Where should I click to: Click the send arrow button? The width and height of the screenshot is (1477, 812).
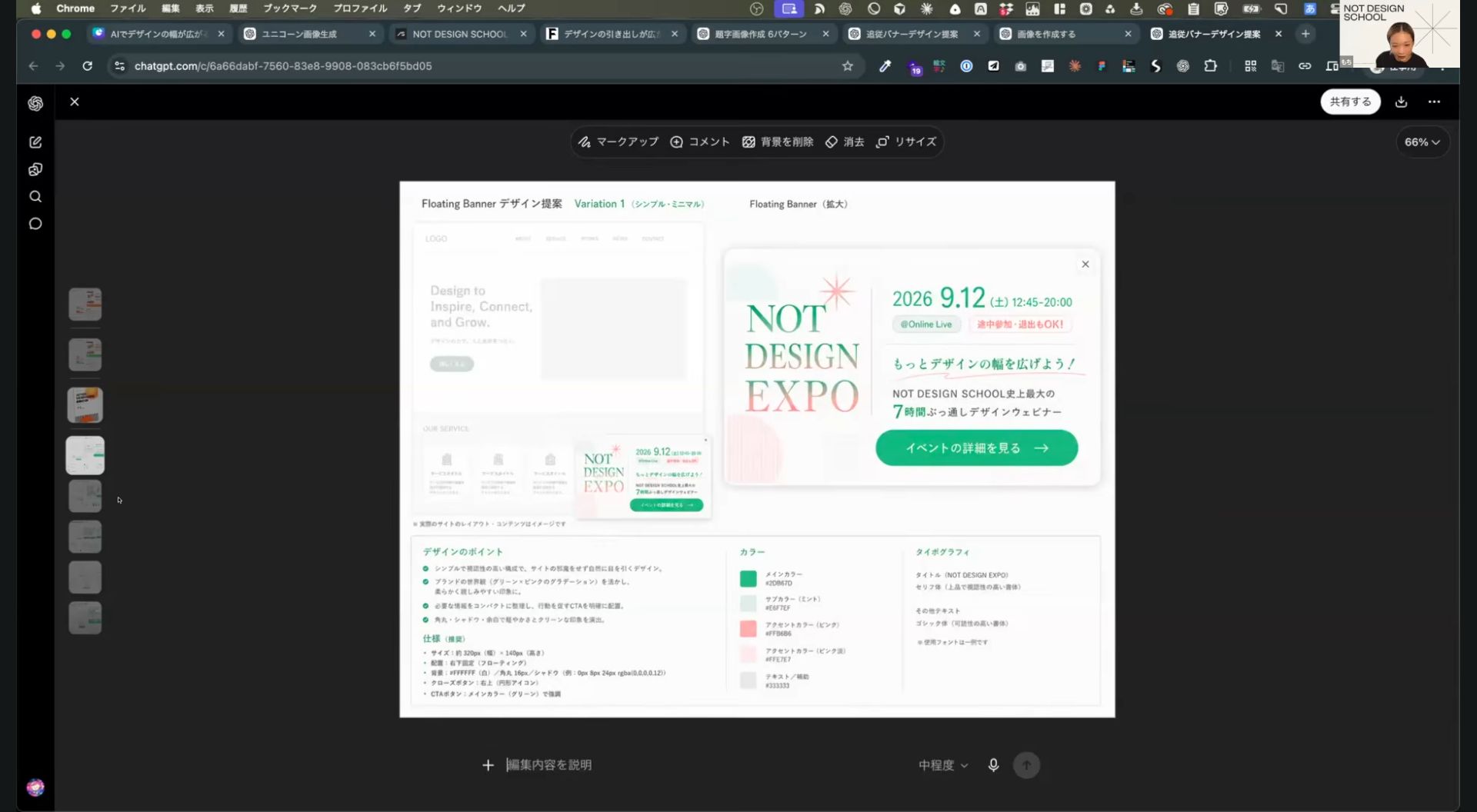click(x=1026, y=765)
